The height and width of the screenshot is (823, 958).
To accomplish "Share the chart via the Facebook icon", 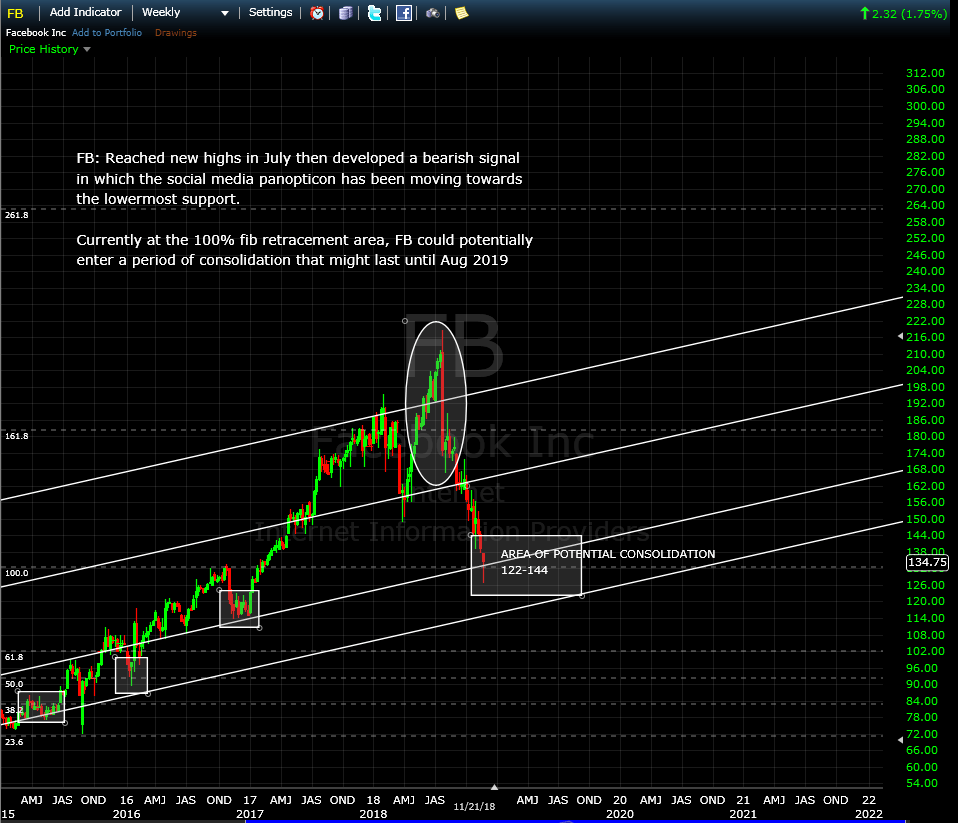I will [404, 13].
